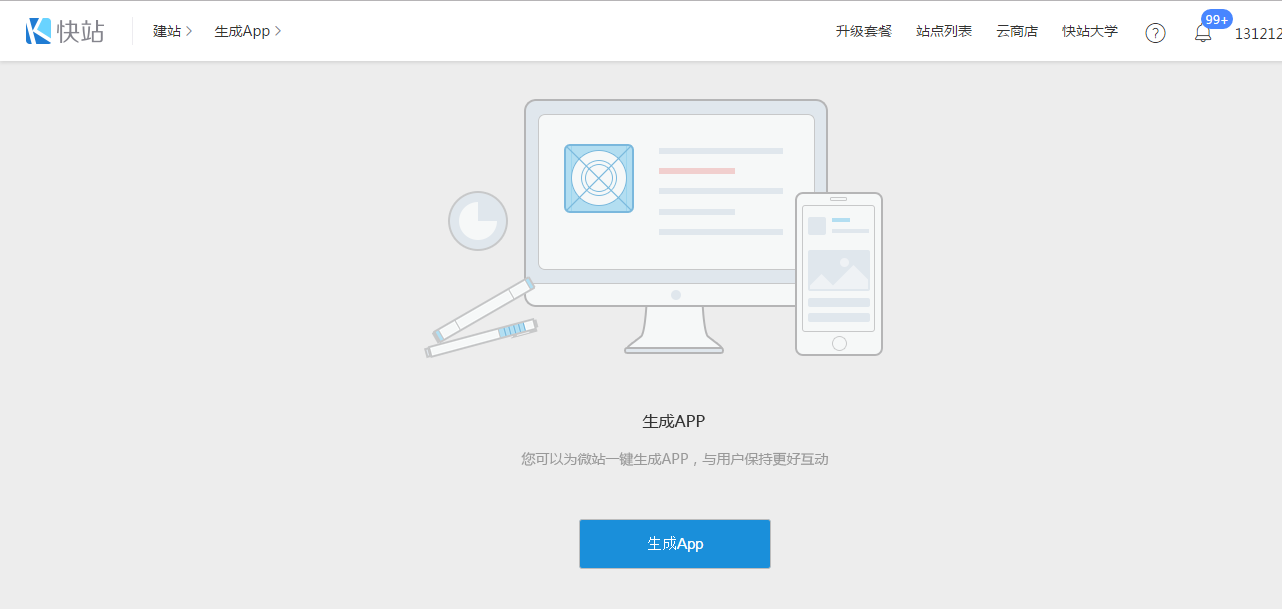Open the account menu starting with 131212
The image size is (1282, 609).
point(1257,33)
